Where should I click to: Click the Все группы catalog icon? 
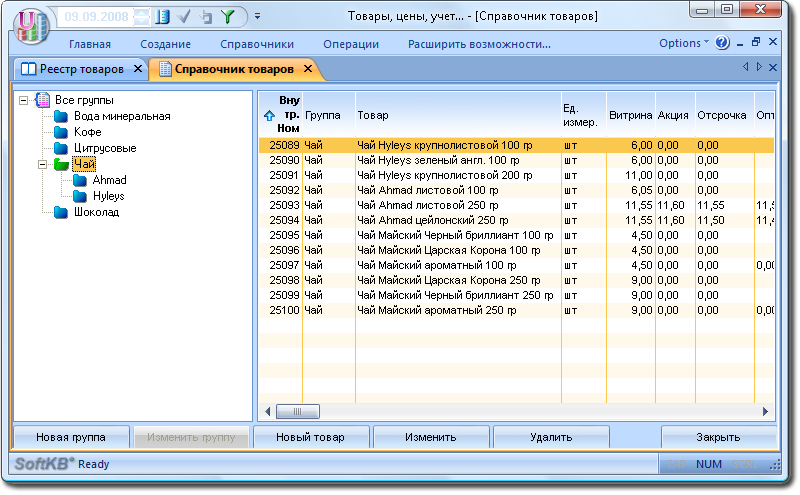(x=42, y=100)
